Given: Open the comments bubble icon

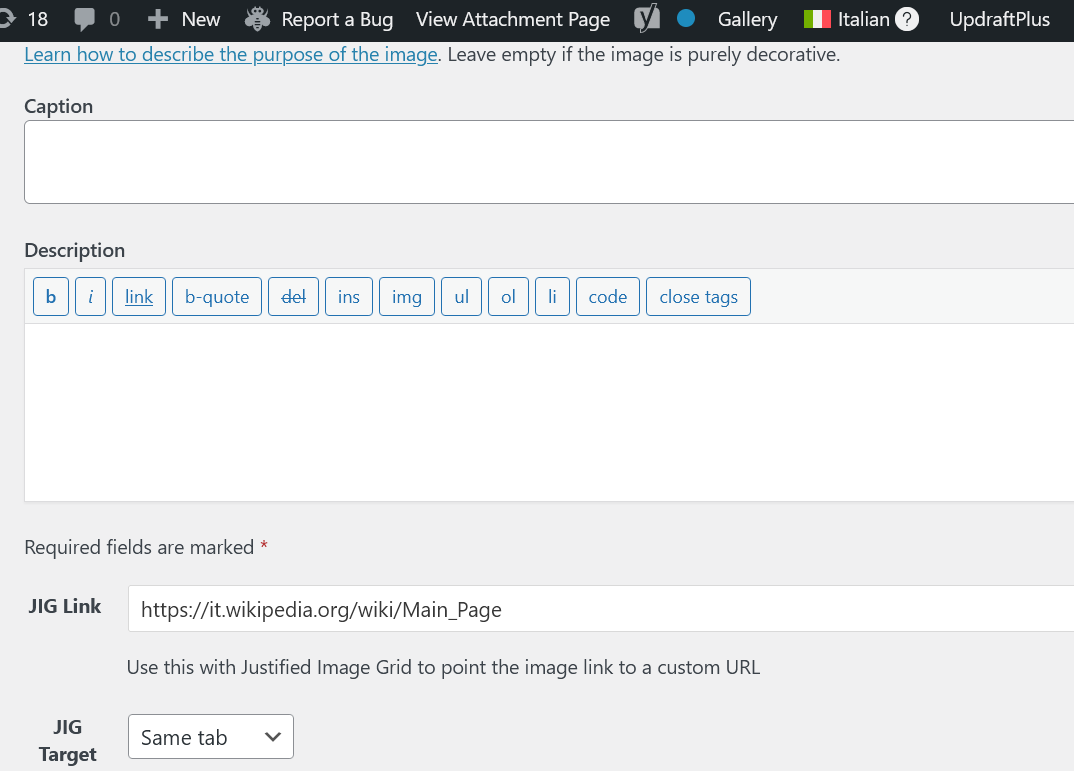Looking at the screenshot, I should point(86,19).
